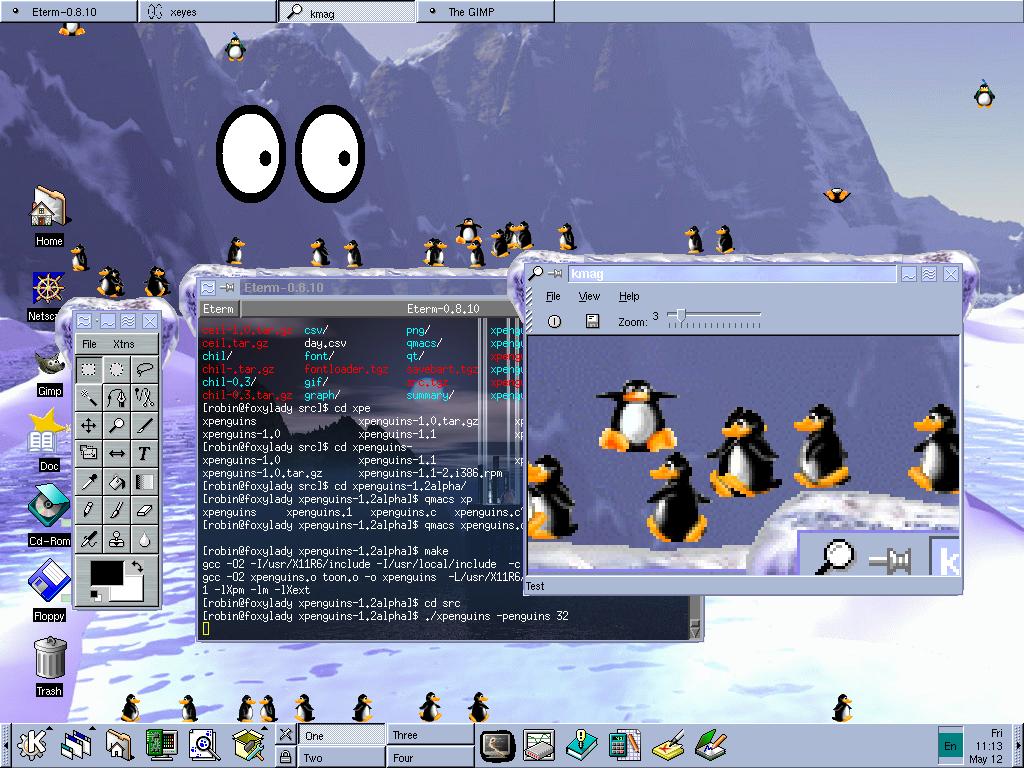Toggle kmag's stay-on-top pin

tap(553, 273)
